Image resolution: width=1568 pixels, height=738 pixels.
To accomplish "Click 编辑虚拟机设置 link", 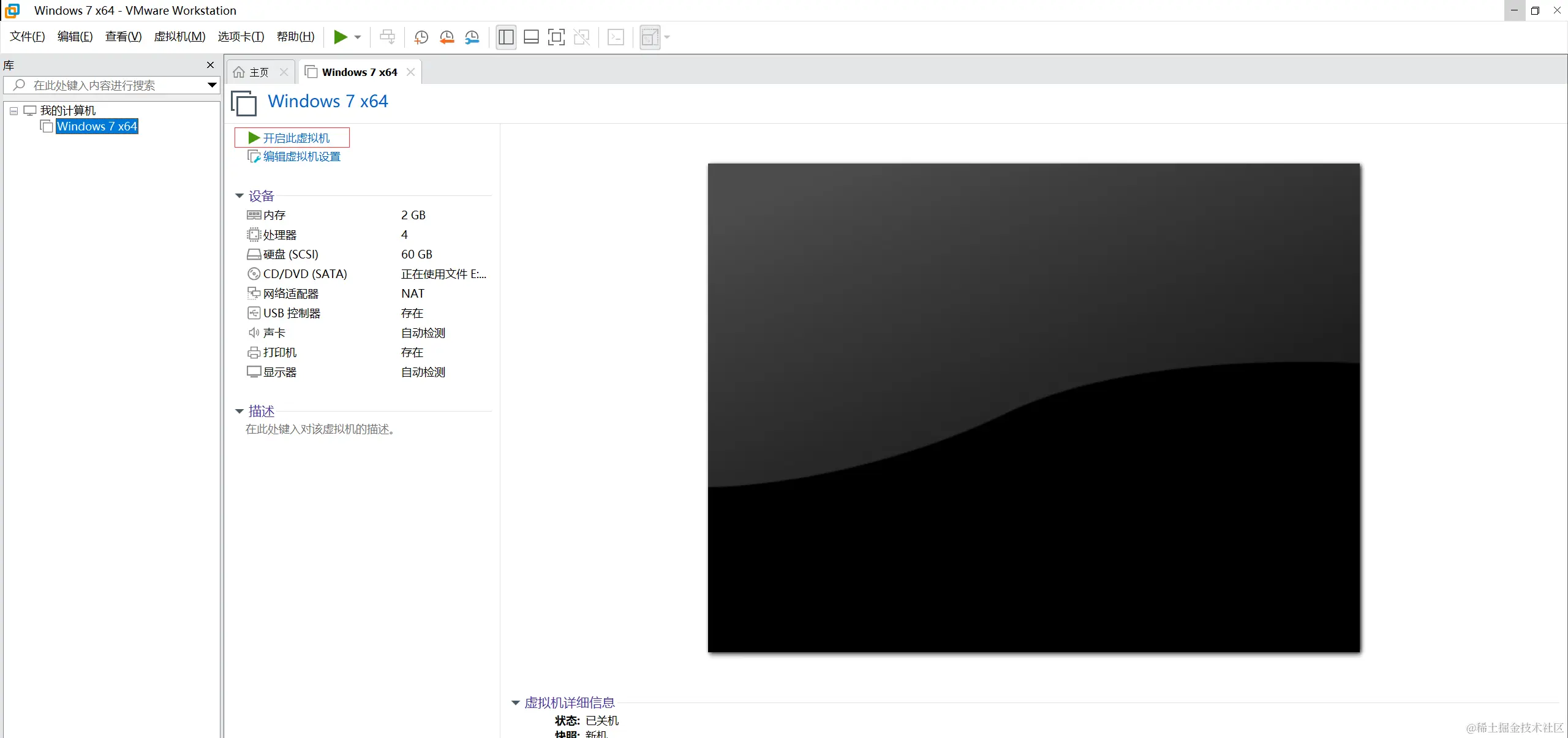I will 301,157.
